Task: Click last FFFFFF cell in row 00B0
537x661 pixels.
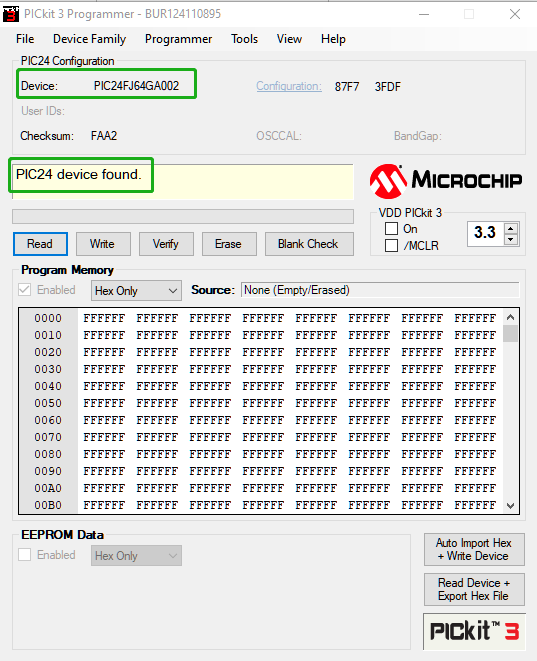Action: pyautogui.click(x=475, y=505)
